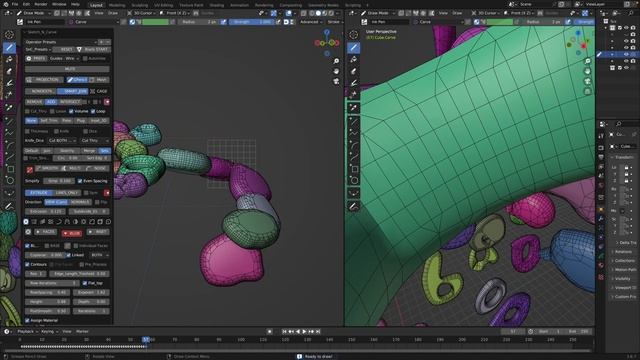Click the LINES_ONLY button
Image resolution: width=640 pixels, height=360 pixels.
67,193
